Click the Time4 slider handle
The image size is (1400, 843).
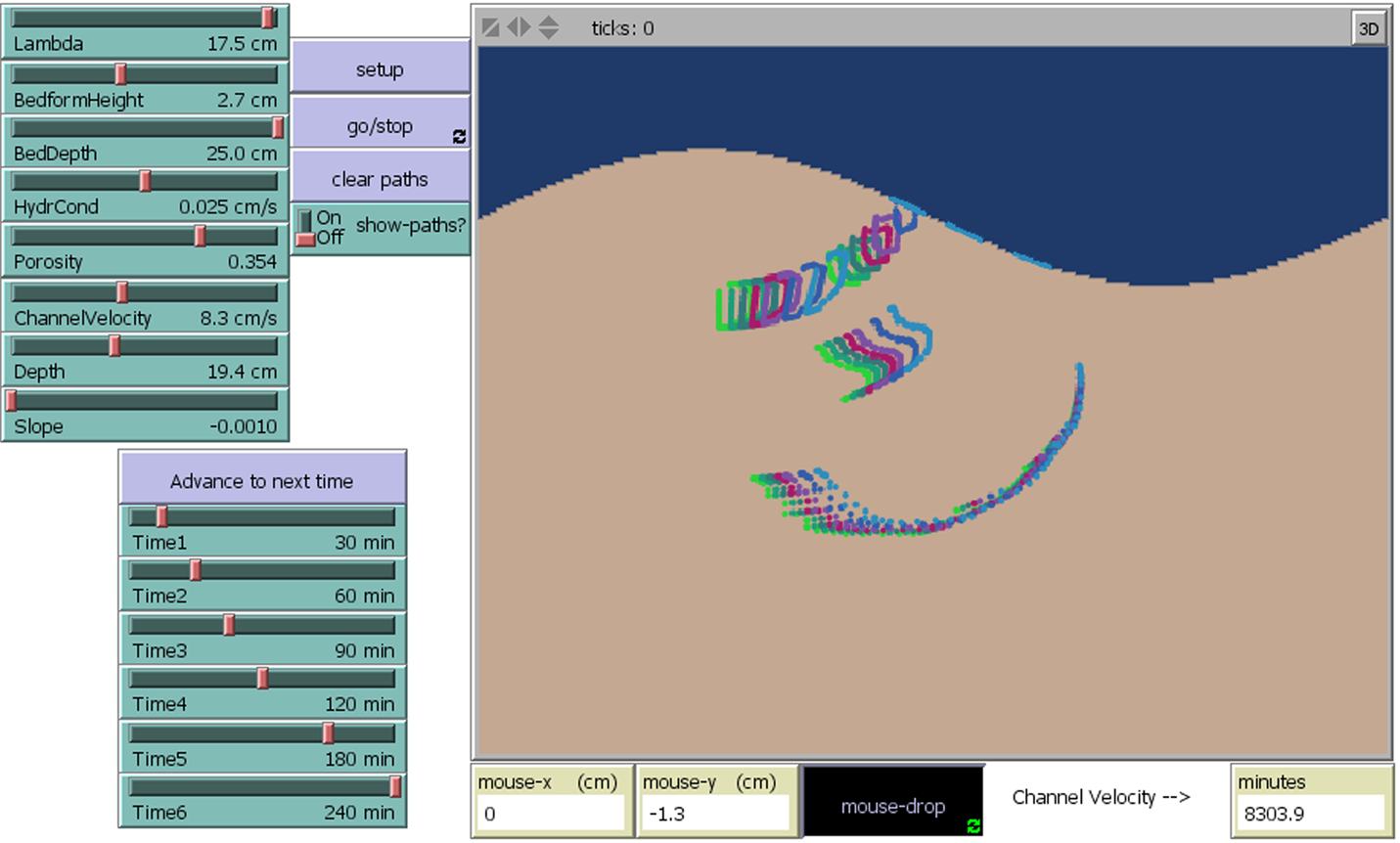click(262, 678)
